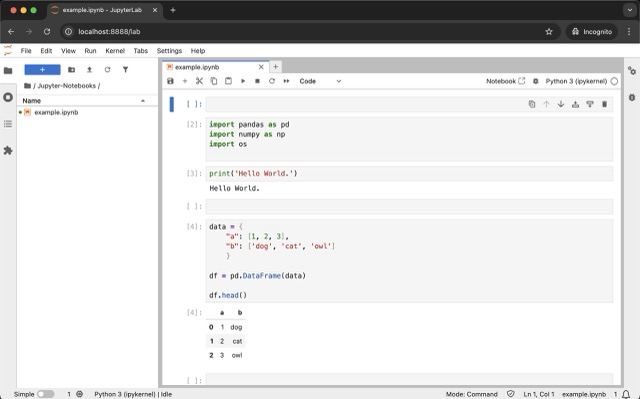The height and width of the screenshot is (399, 640).
Task: Insert a cell above the active cell
Action: (576, 104)
